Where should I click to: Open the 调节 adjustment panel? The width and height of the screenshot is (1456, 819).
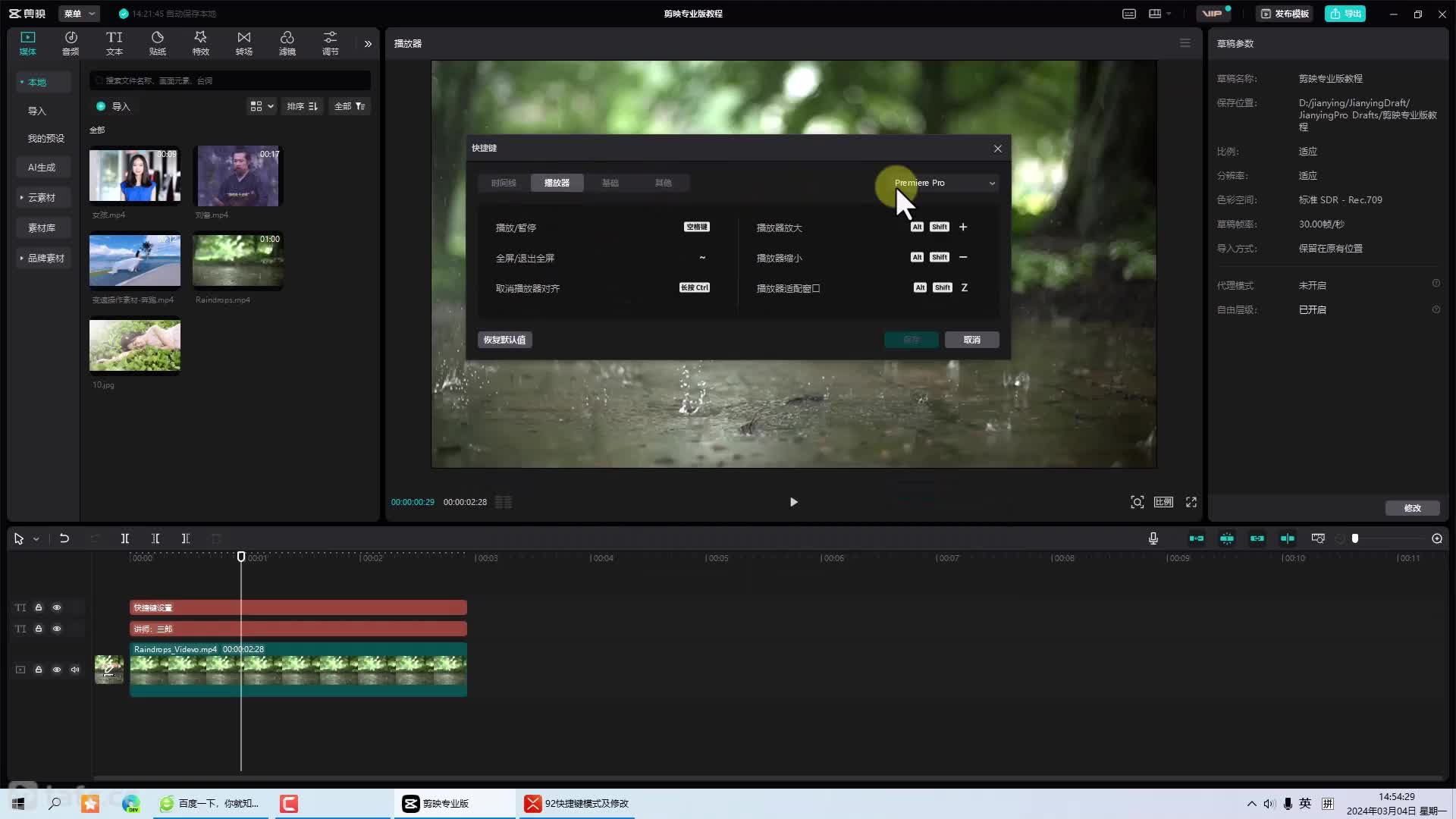tap(331, 43)
